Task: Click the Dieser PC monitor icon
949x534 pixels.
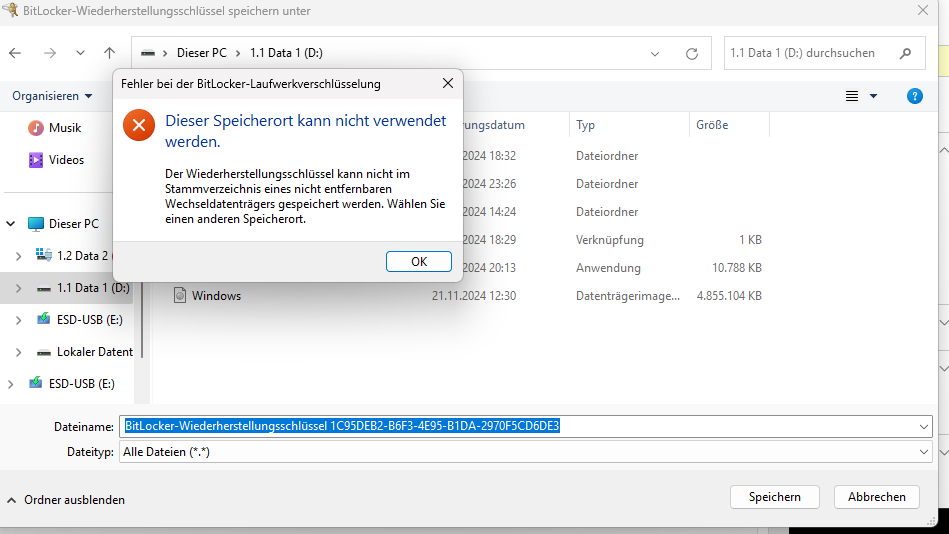Action: (36, 223)
